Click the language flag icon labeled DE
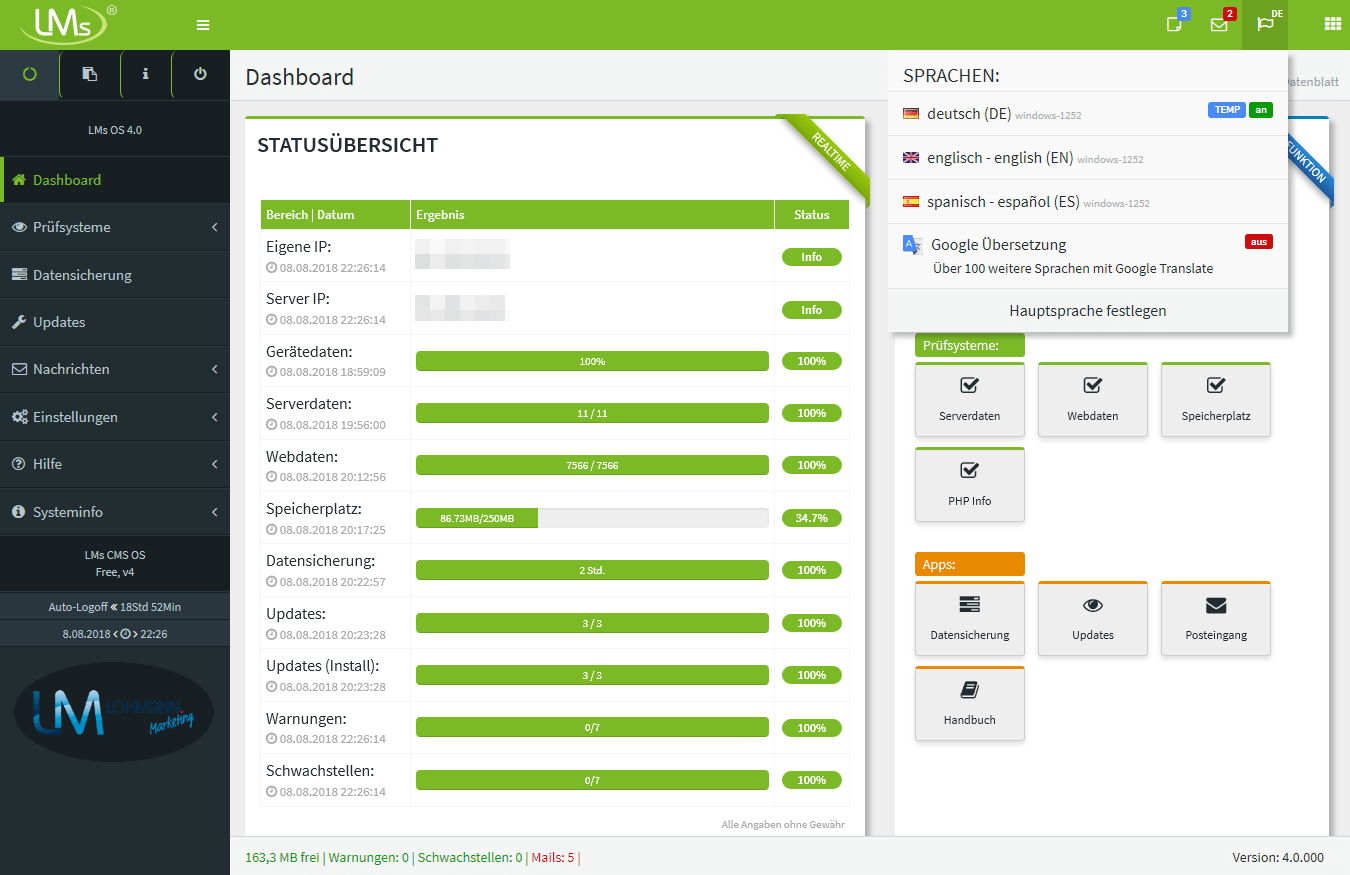 (1265, 24)
